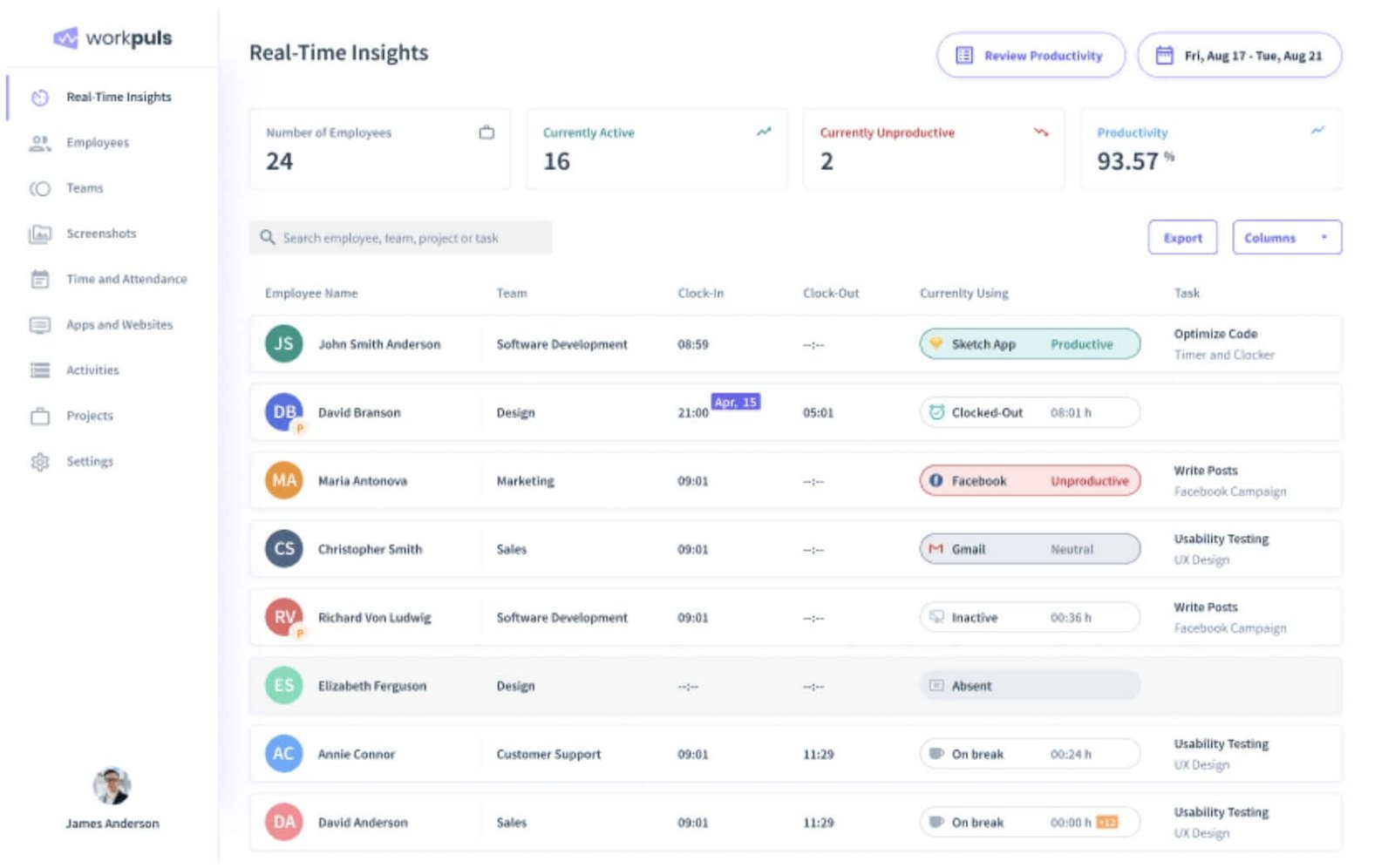Screen dimensions: 1395x868
Task: Click the John Smith Anderson name
Action: pos(379,344)
